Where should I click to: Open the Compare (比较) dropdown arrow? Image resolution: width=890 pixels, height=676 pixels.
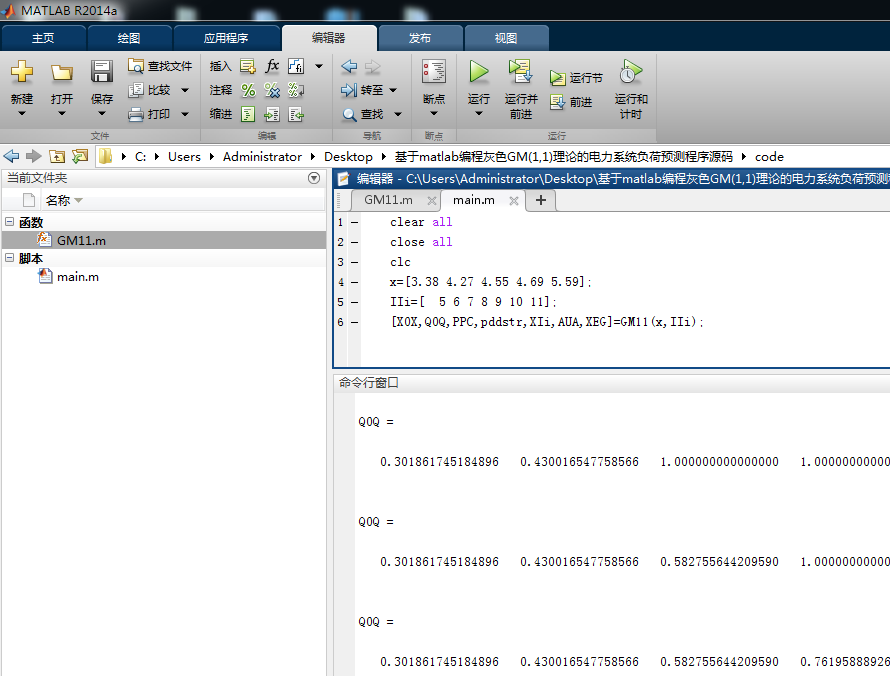tap(185, 90)
